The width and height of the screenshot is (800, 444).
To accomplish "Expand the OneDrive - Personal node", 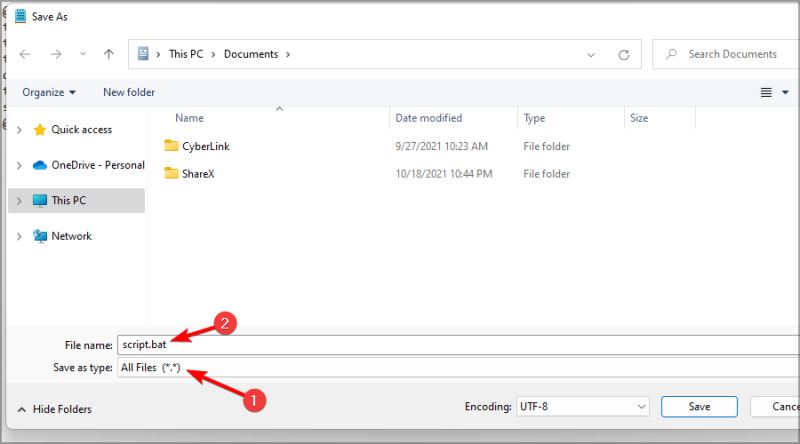I will pos(19,165).
